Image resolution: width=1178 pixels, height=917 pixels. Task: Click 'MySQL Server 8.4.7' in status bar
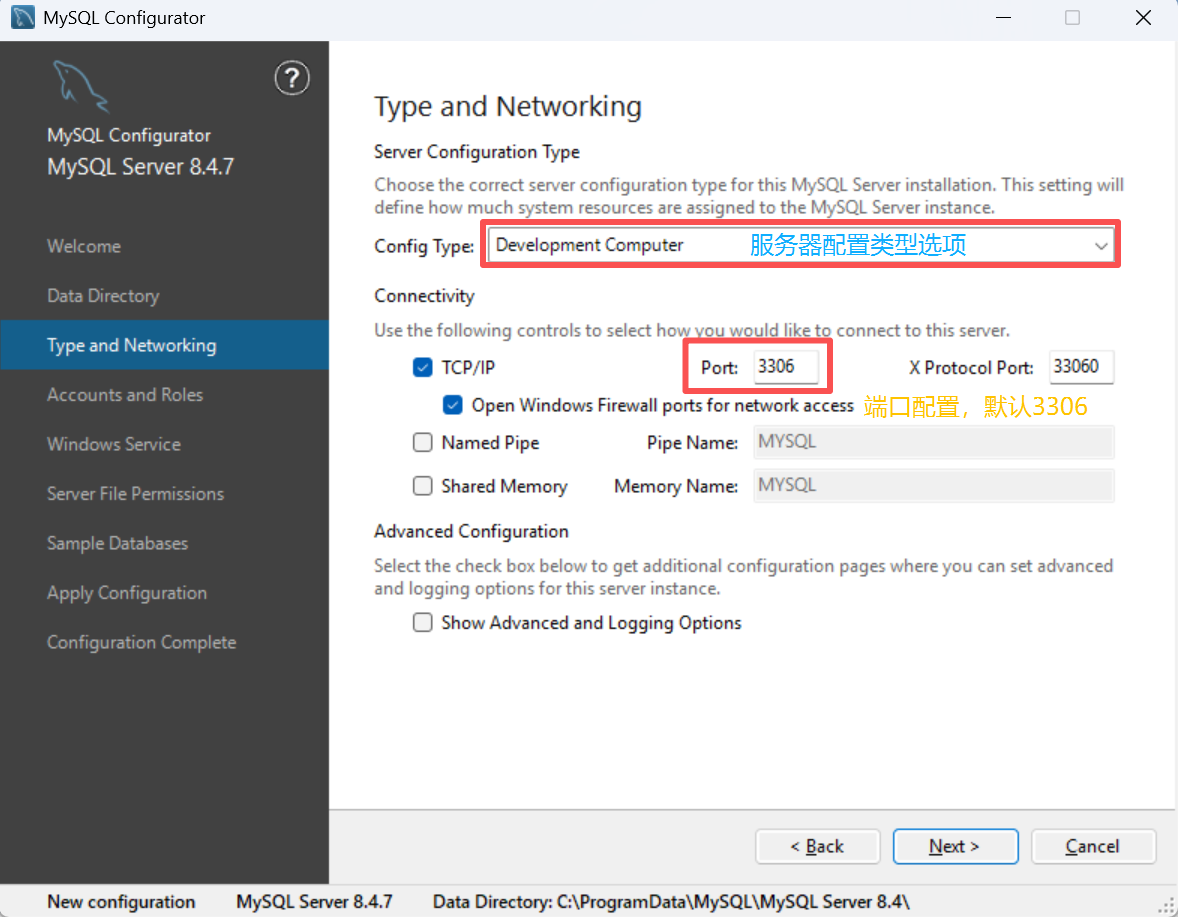pos(314,901)
